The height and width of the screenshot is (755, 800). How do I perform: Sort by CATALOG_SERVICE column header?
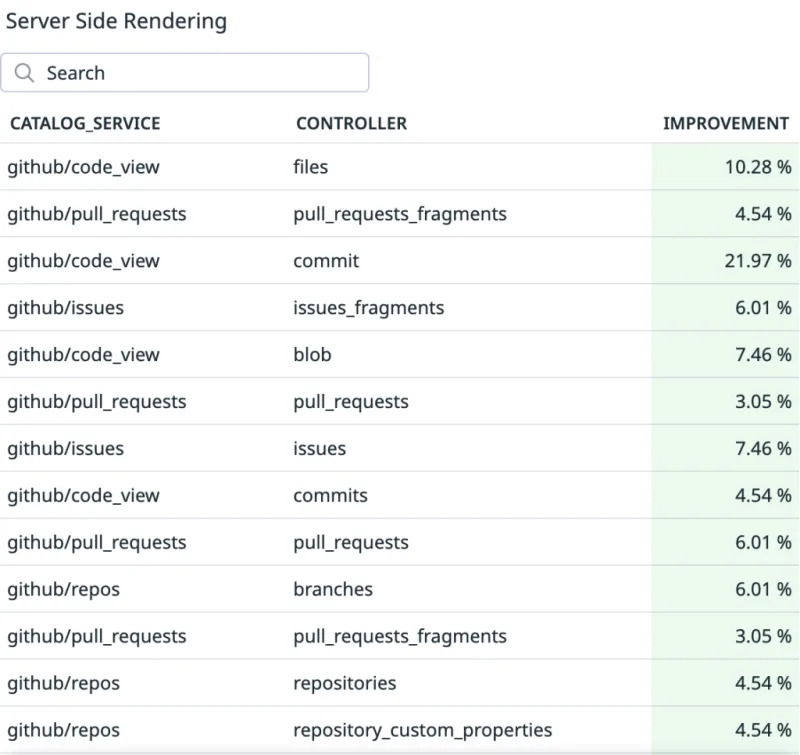click(x=85, y=123)
